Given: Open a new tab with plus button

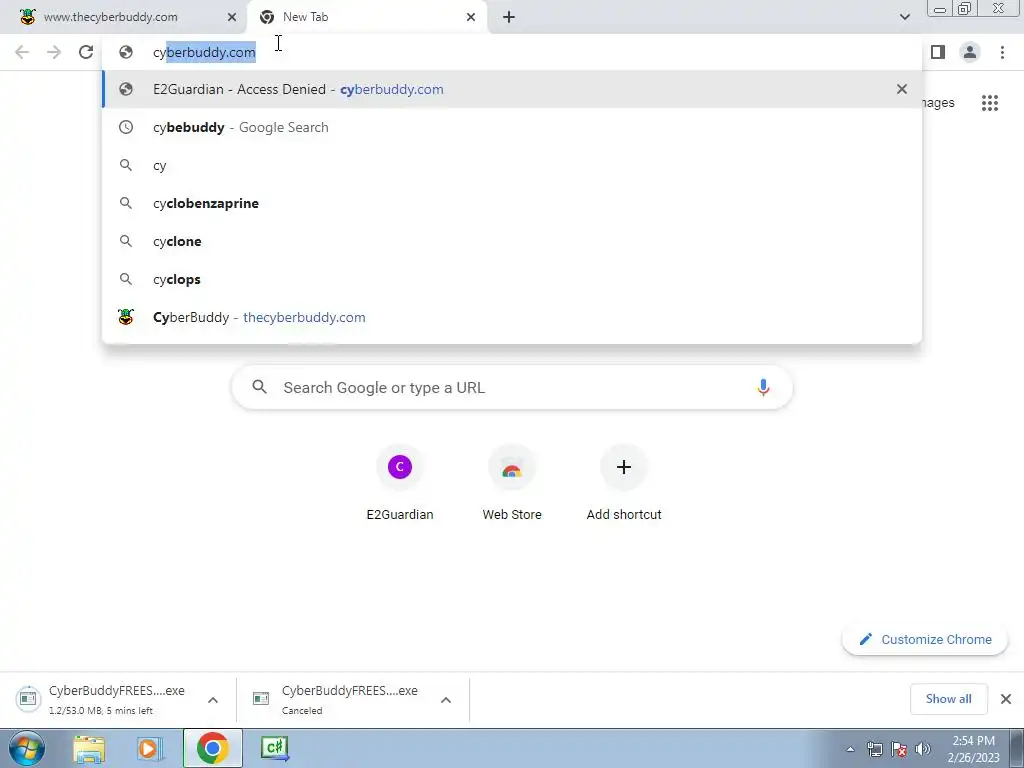Looking at the screenshot, I should (x=509, y=17).
